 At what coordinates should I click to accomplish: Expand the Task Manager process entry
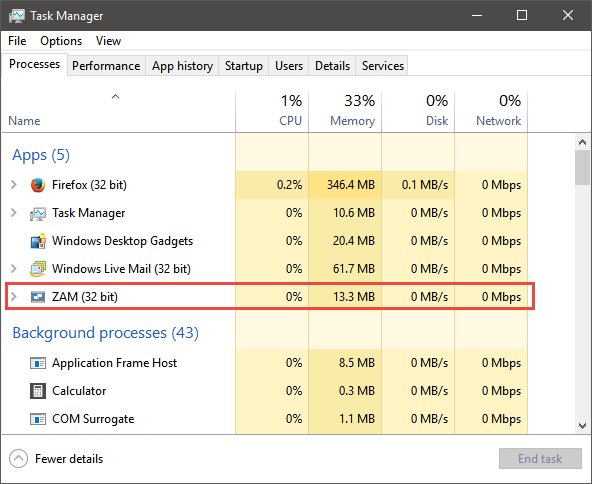pos(14,213)
